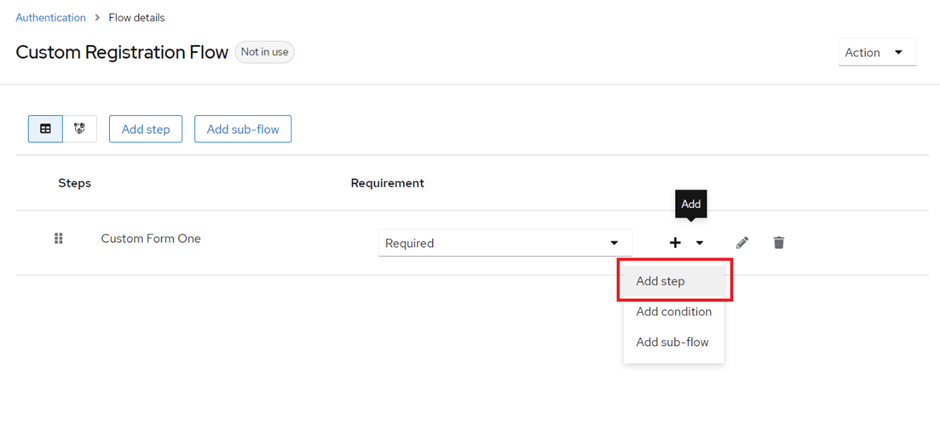Click the Steps column header
Image resolution: width=940 pixels, height=426 pixels.
74,183
